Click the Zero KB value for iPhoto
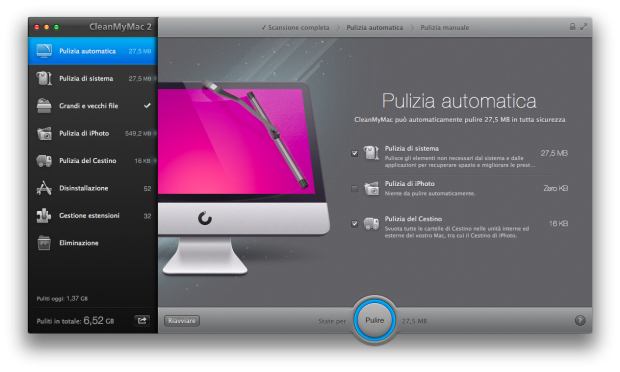This screenshot has width=620, height=372. 556,188
